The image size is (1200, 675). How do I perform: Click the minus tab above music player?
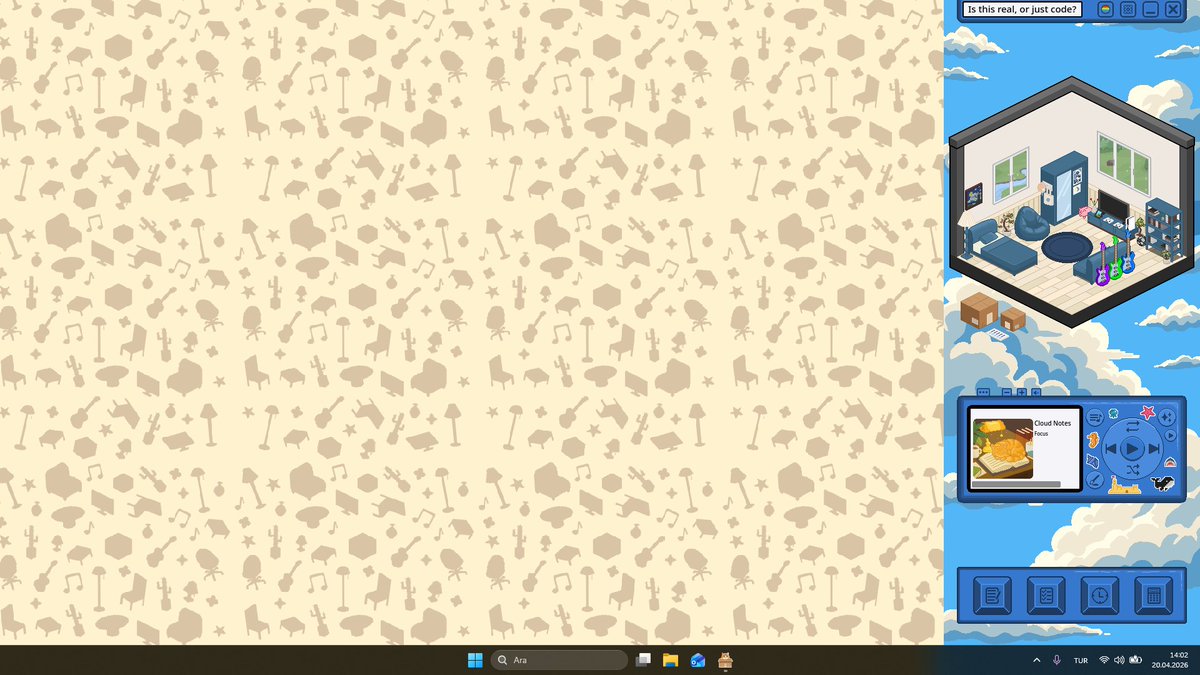click(1007, 393)
